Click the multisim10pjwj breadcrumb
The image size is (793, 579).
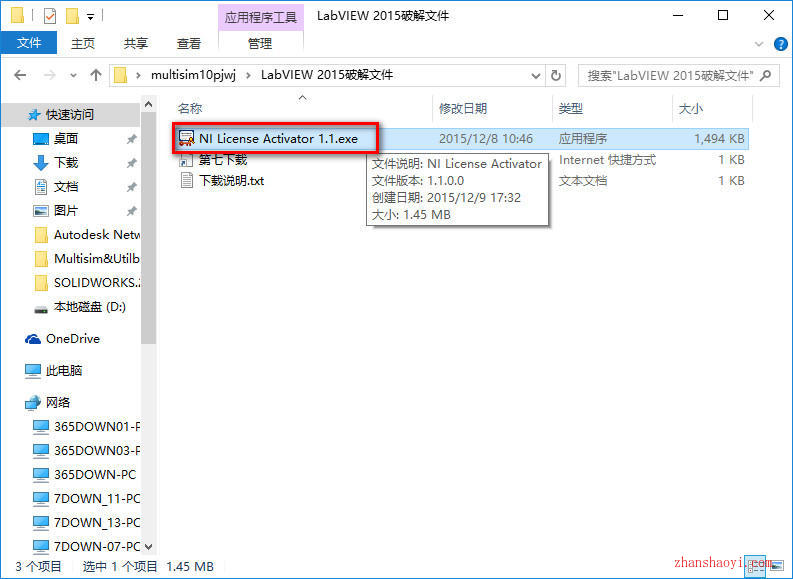tap(193, 75)
